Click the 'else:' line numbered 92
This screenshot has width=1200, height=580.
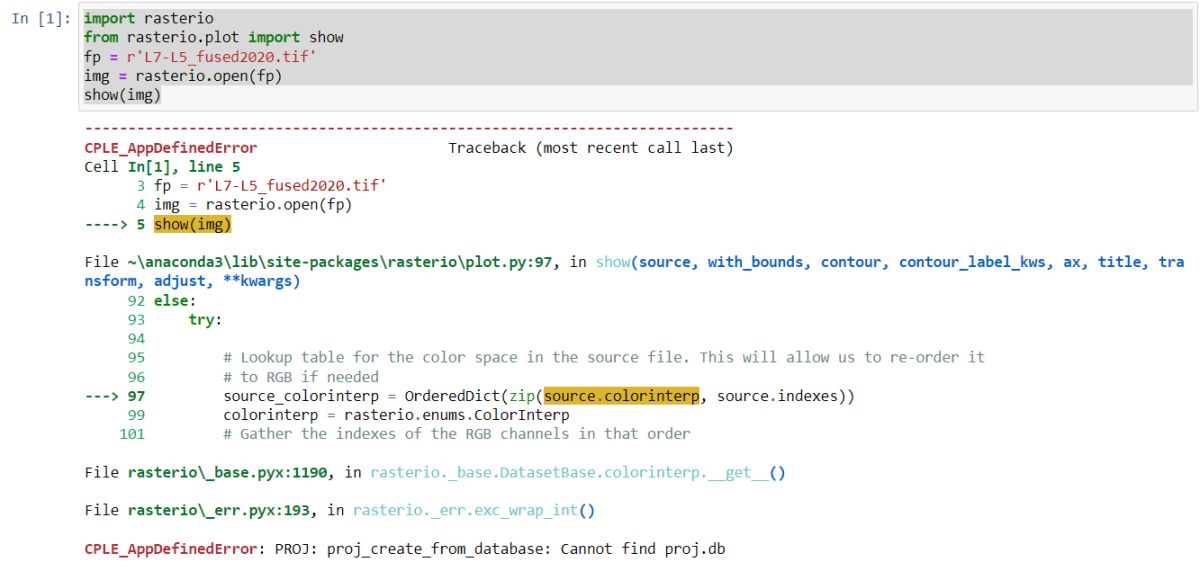[x=162, y=300]
